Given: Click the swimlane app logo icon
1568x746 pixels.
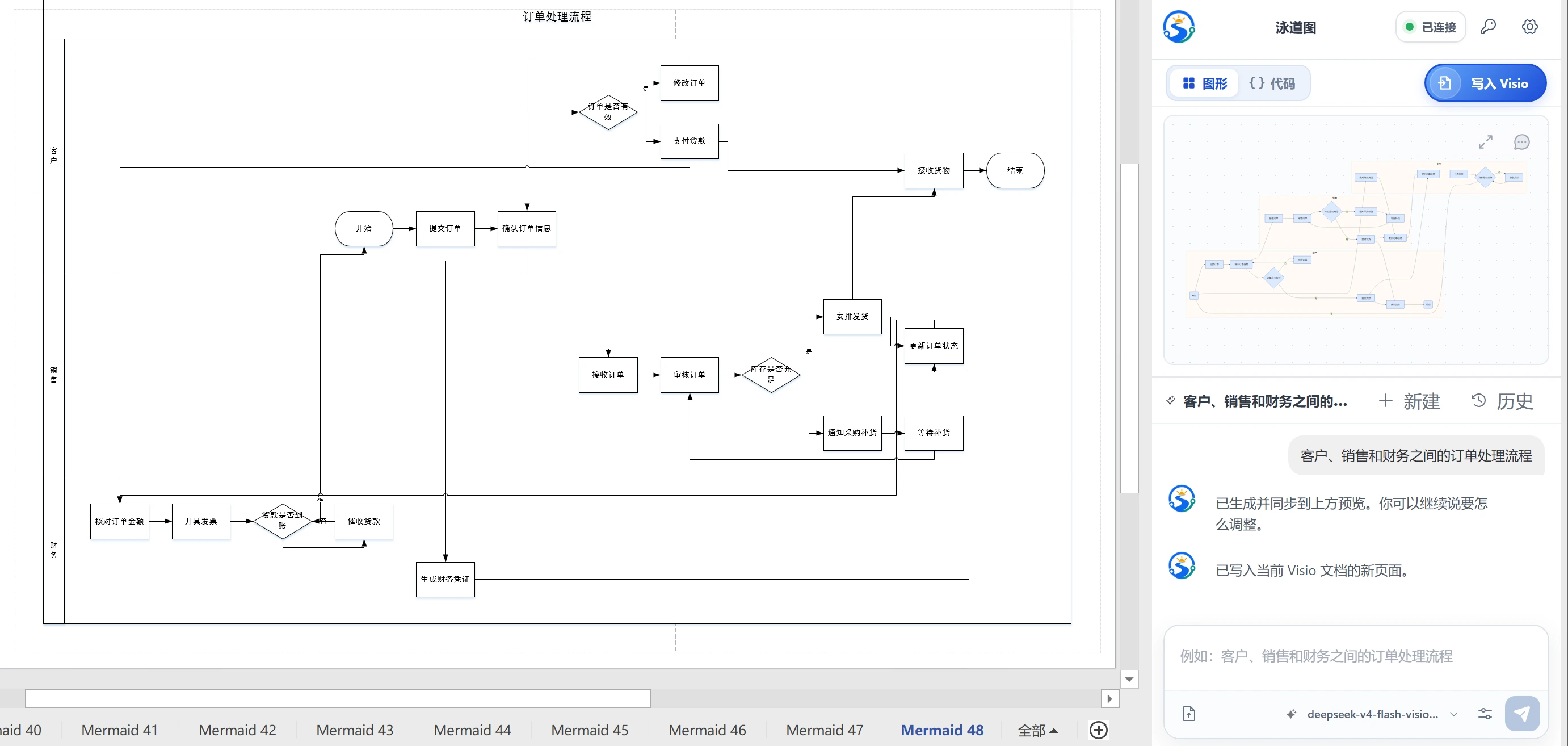Looking at the screenshot, I should click(1179, 27).
